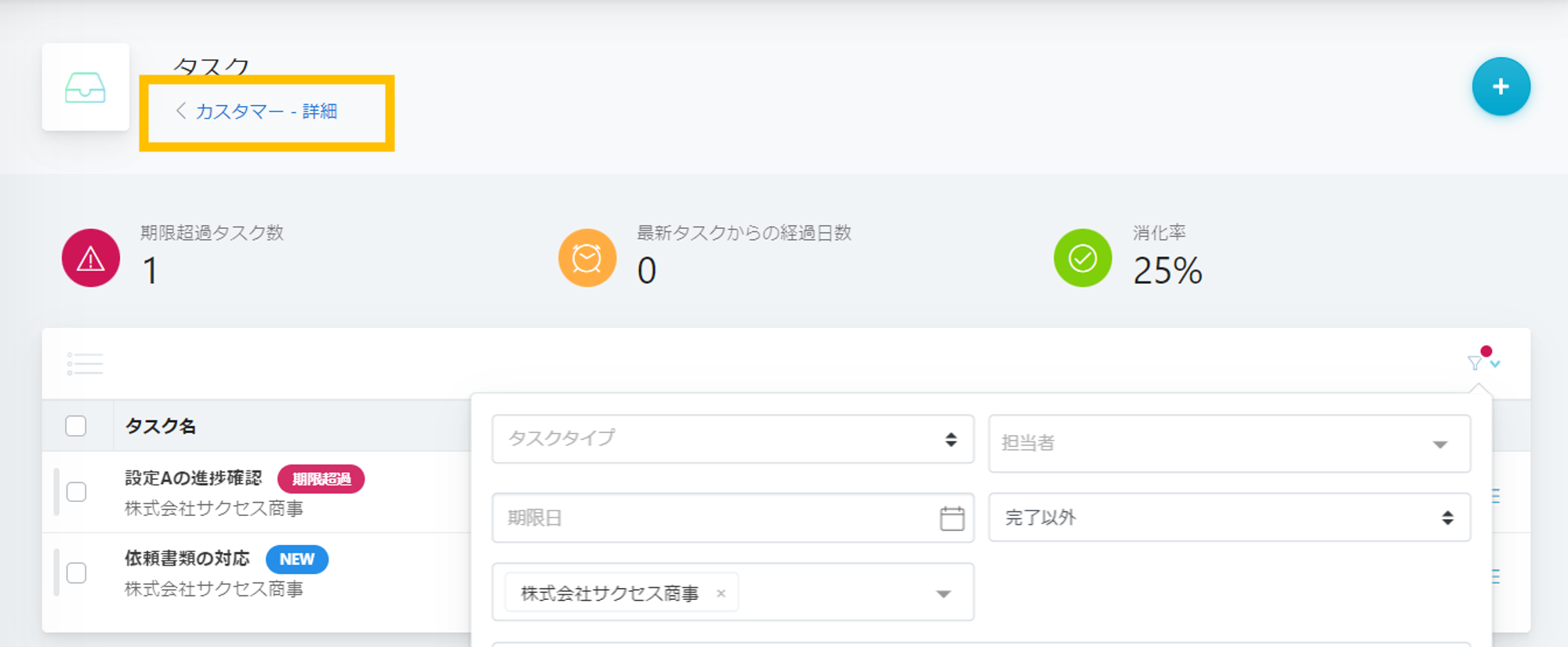The height and width of the screenshot is (647, 1568).
Task: Click the NEW blue badge
Action: tap(297, 559)
